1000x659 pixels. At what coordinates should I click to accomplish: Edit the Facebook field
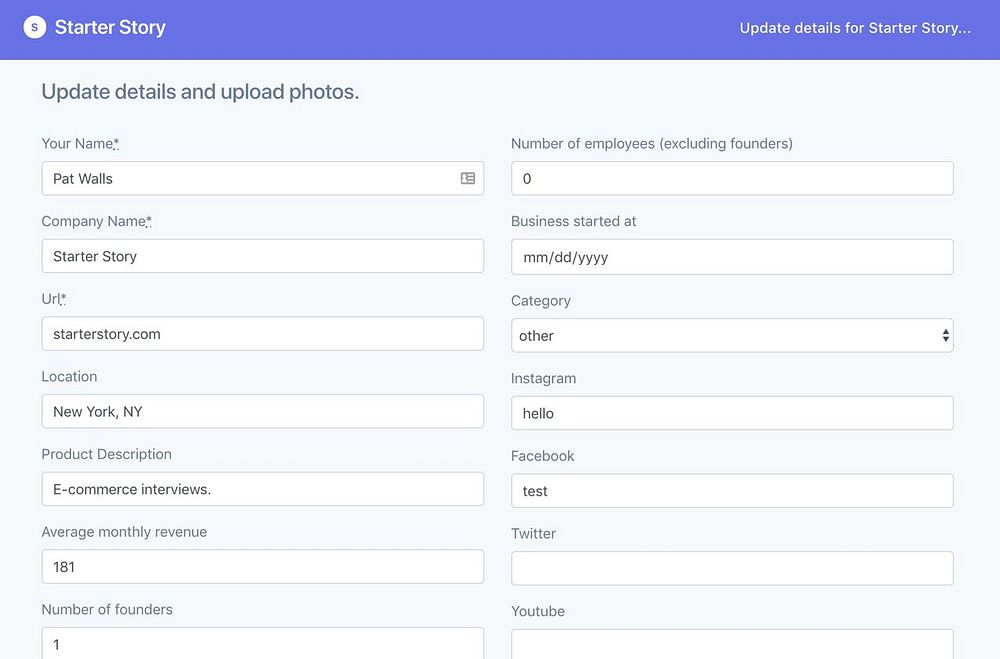tap(731, 491)
